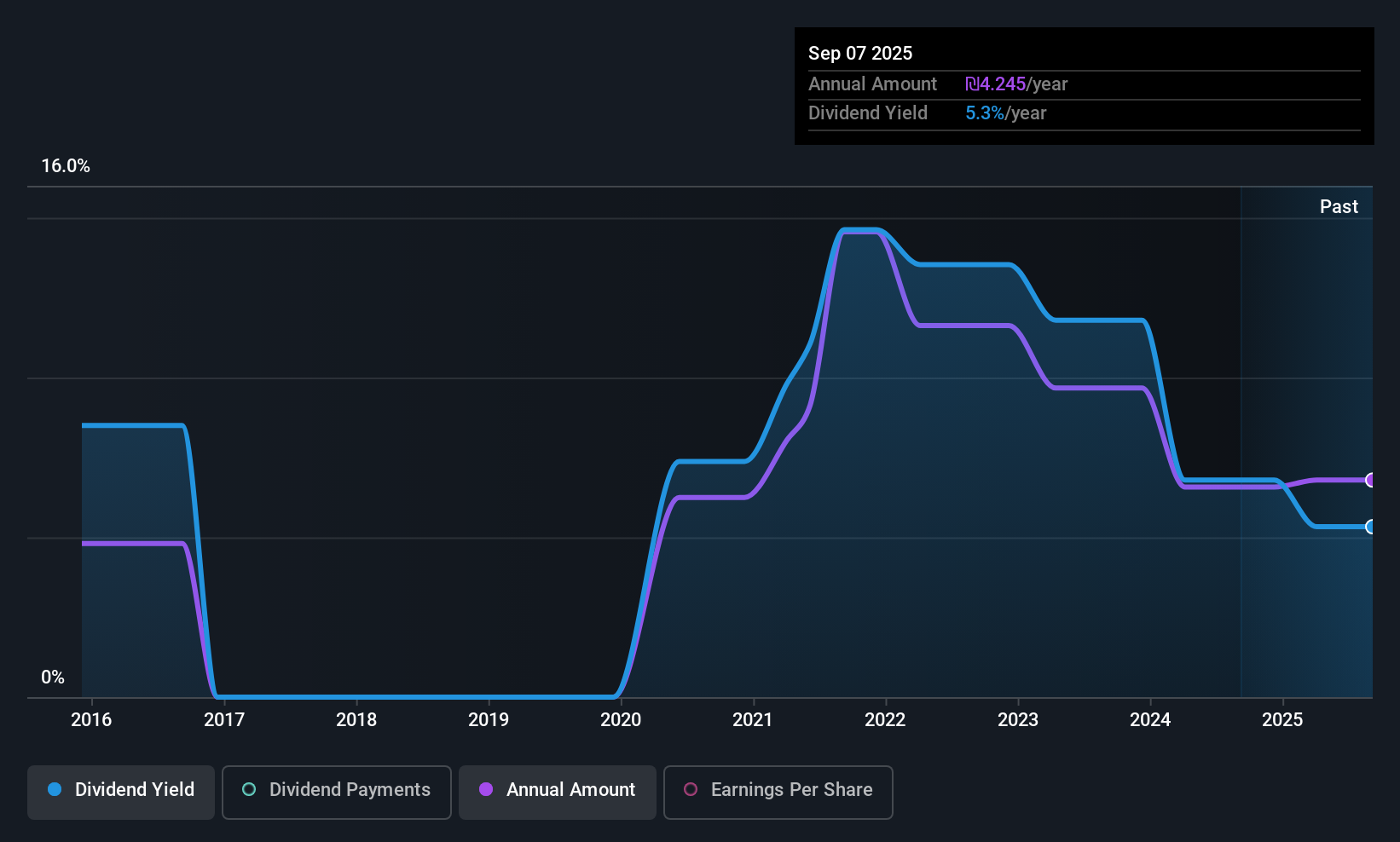Click the blue dot beside Dividend Yield
1400x842 pixels.
click(x=55, y=790)
